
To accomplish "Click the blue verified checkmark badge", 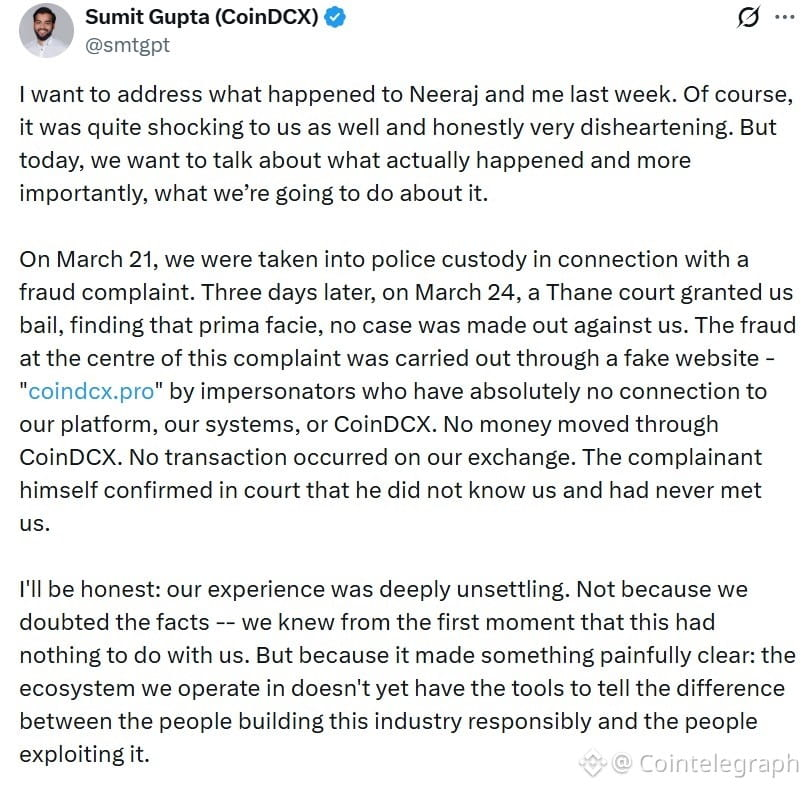I will (x=333, y=16).
